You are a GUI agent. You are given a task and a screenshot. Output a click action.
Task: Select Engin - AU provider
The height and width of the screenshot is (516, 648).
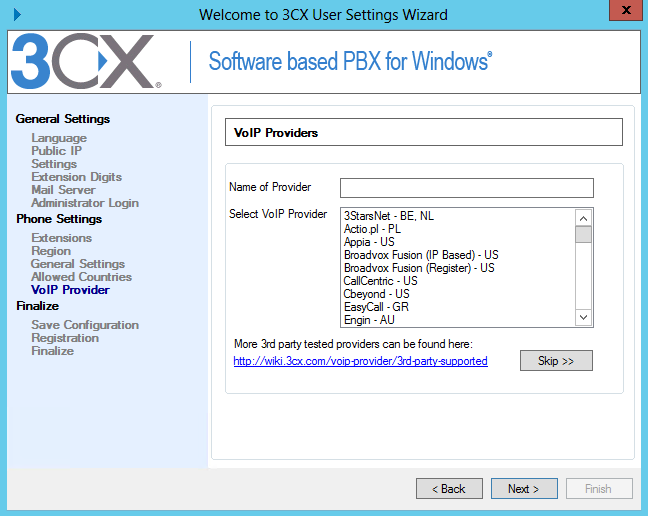(x=369, y=320)
